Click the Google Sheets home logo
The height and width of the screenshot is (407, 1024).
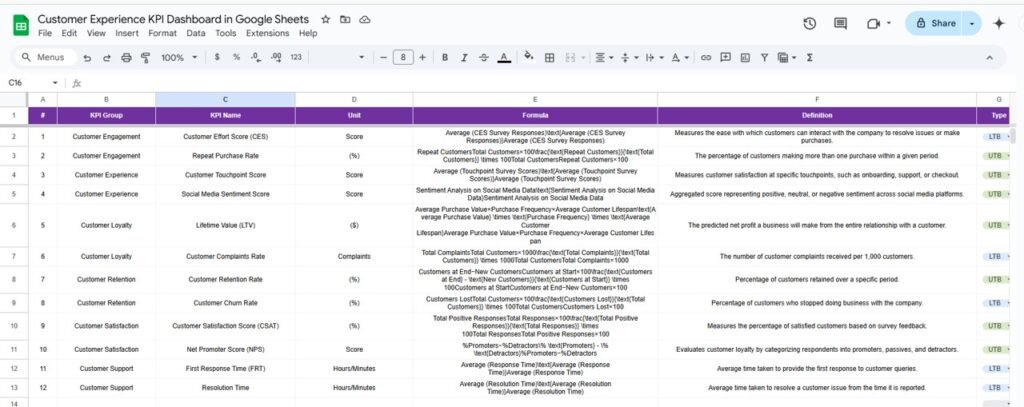pyautogui.click(x=20, y=25)
